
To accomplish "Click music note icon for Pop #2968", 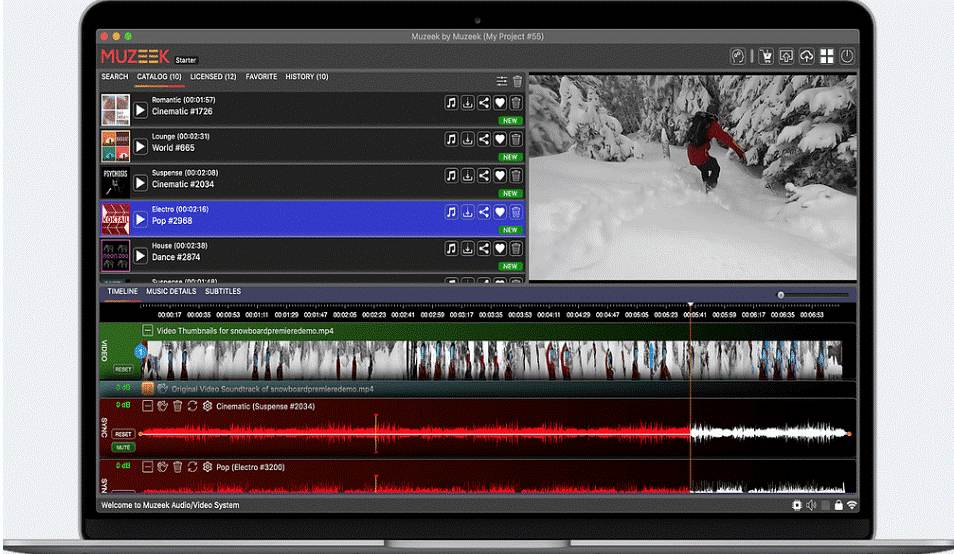I will [451, 212].
